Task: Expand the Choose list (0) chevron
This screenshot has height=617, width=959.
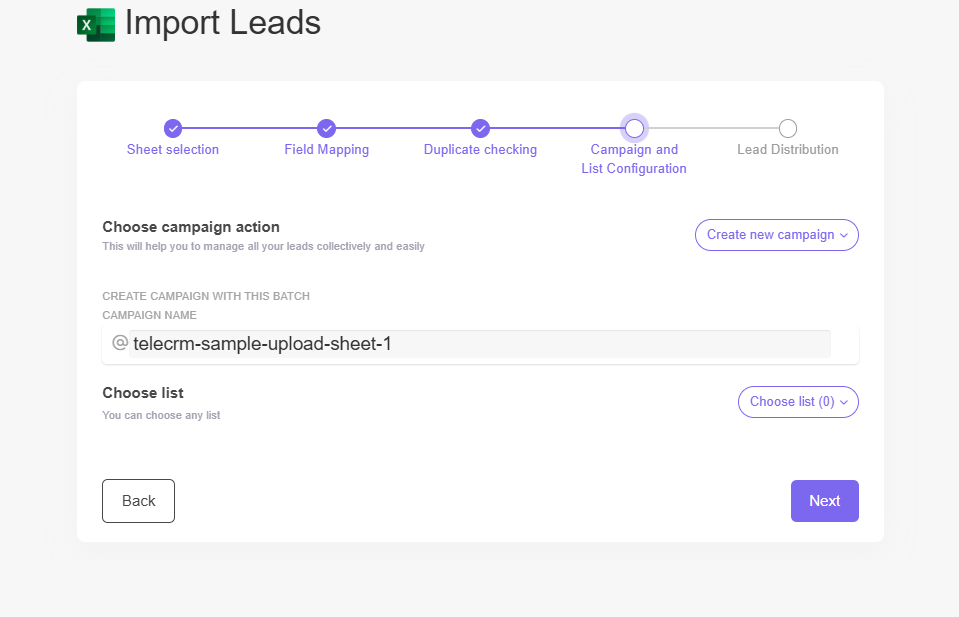Action: click(843, 401)
